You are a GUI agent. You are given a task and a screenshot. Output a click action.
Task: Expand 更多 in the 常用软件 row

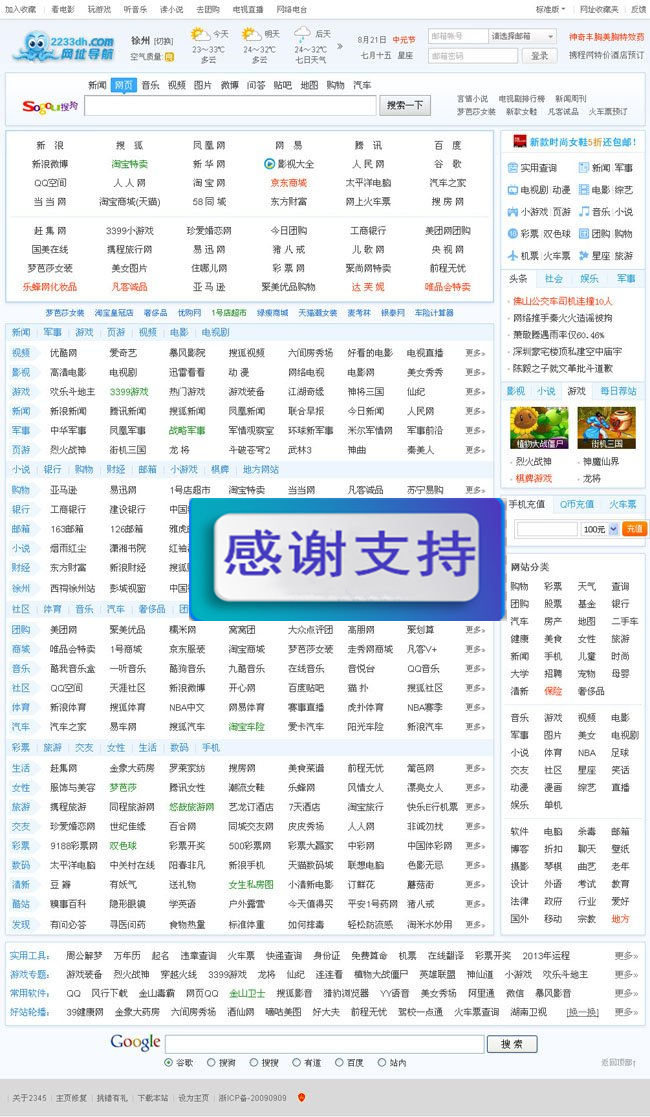tap(626, 993)
